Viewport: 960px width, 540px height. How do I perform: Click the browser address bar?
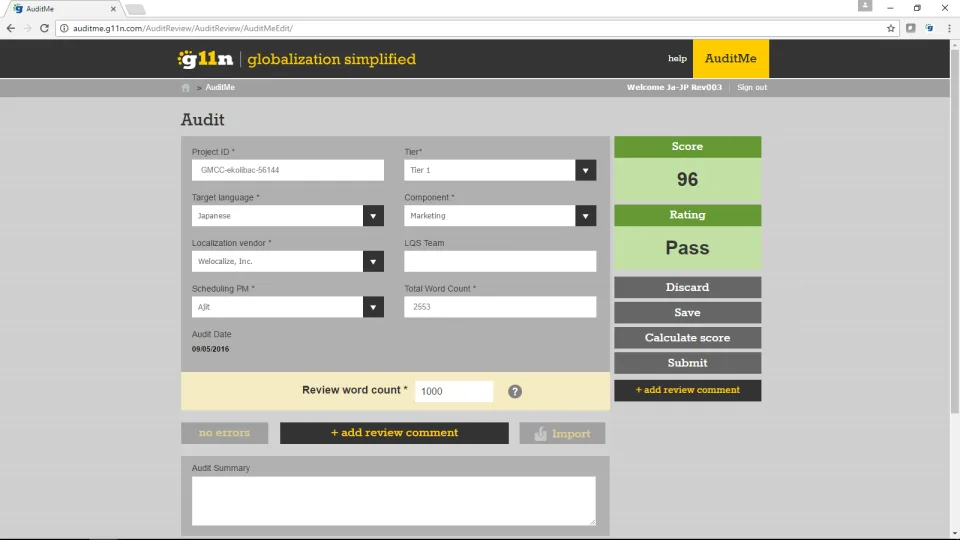click(x=478, y=28)
